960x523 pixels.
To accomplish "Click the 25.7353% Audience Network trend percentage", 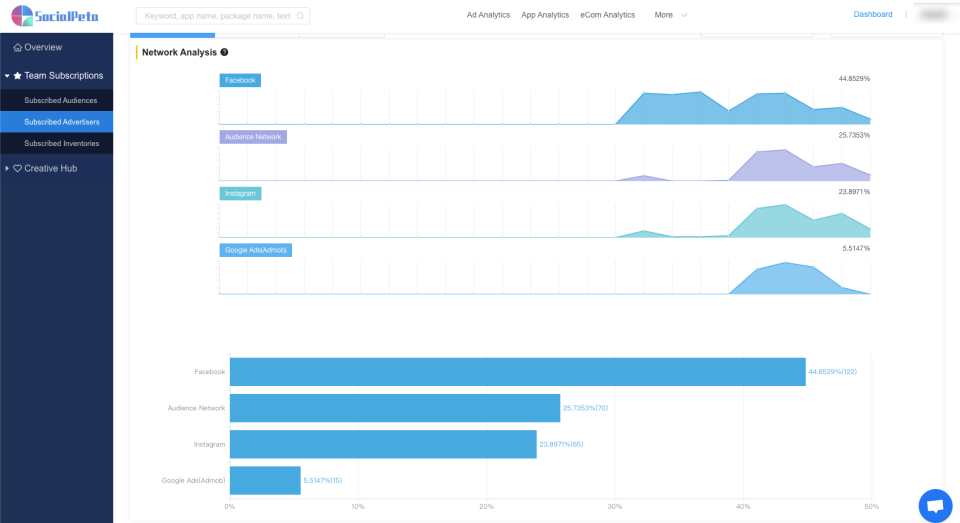I will 854,135.
